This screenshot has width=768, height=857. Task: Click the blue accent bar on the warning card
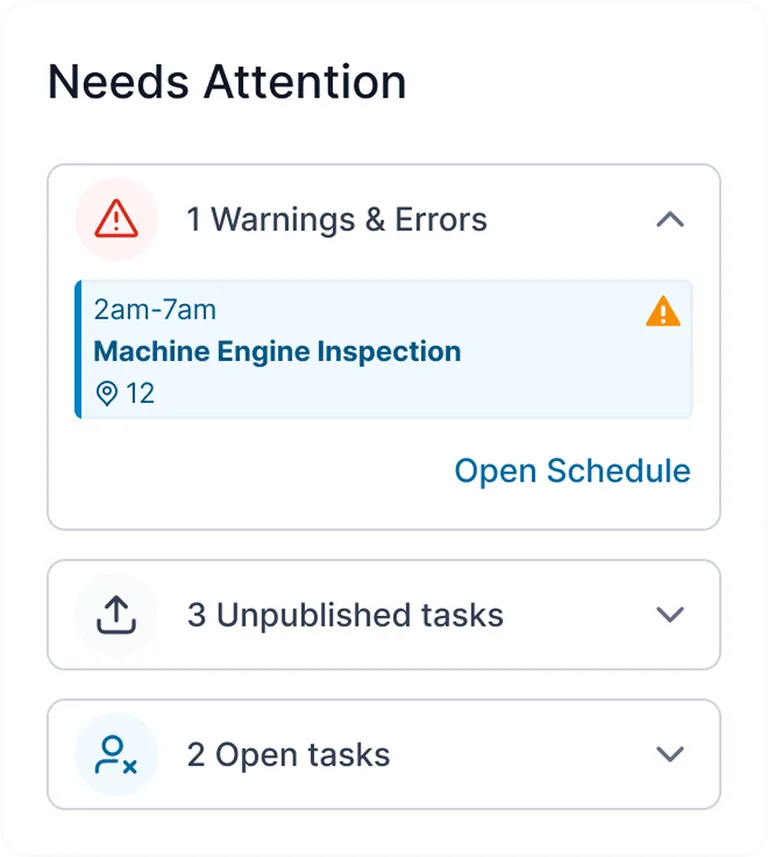[79, 350]
